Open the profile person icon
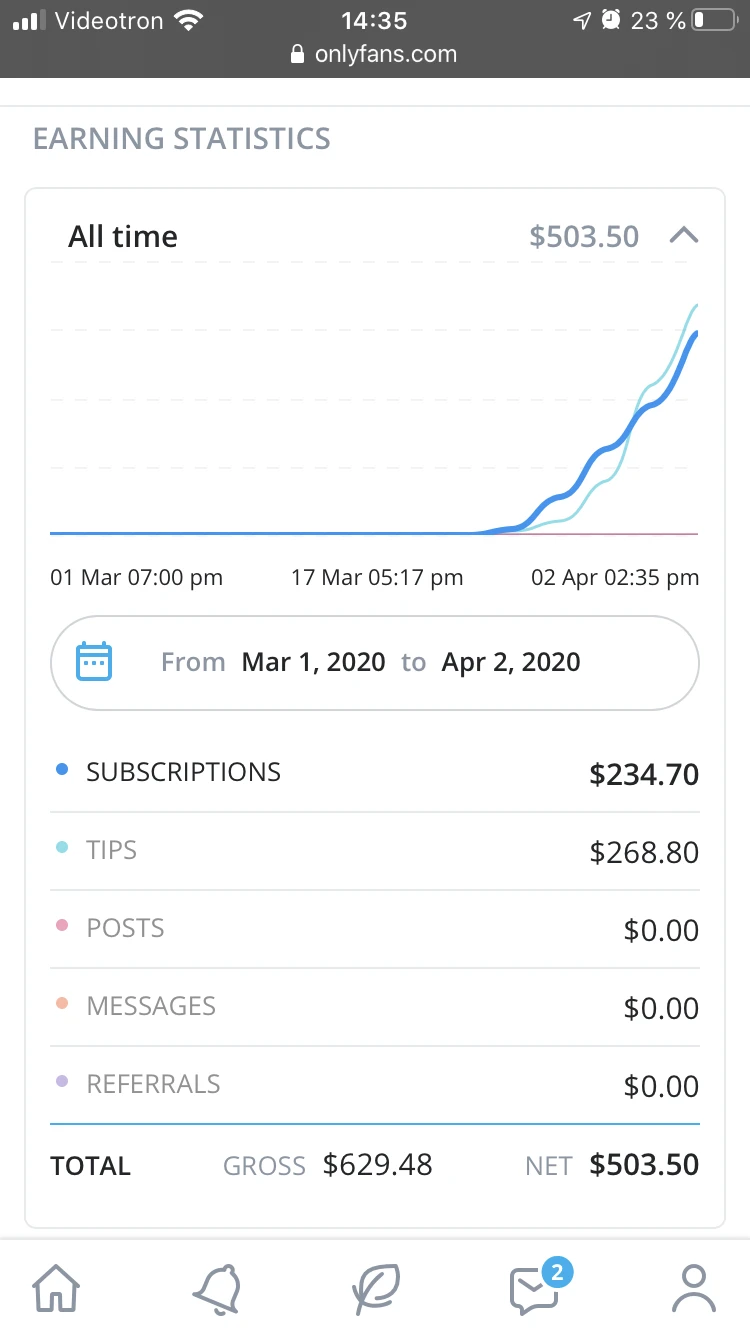 tap(693, 1288)
